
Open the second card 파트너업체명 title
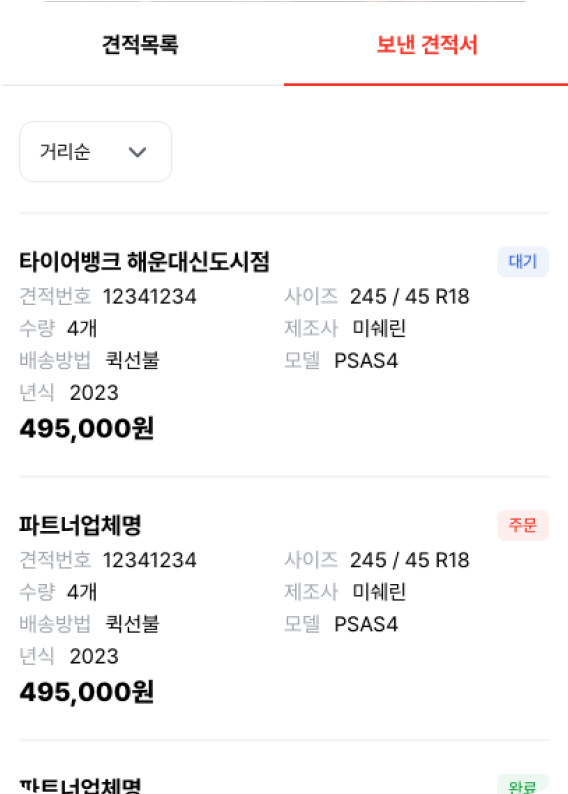click(x=80, y=525)
